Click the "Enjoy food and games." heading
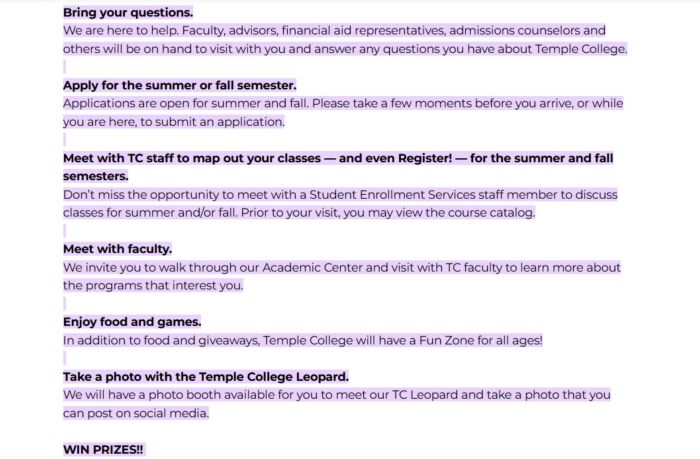The width and height of the screenshot is (700, 459). click(x=132, y=322)
